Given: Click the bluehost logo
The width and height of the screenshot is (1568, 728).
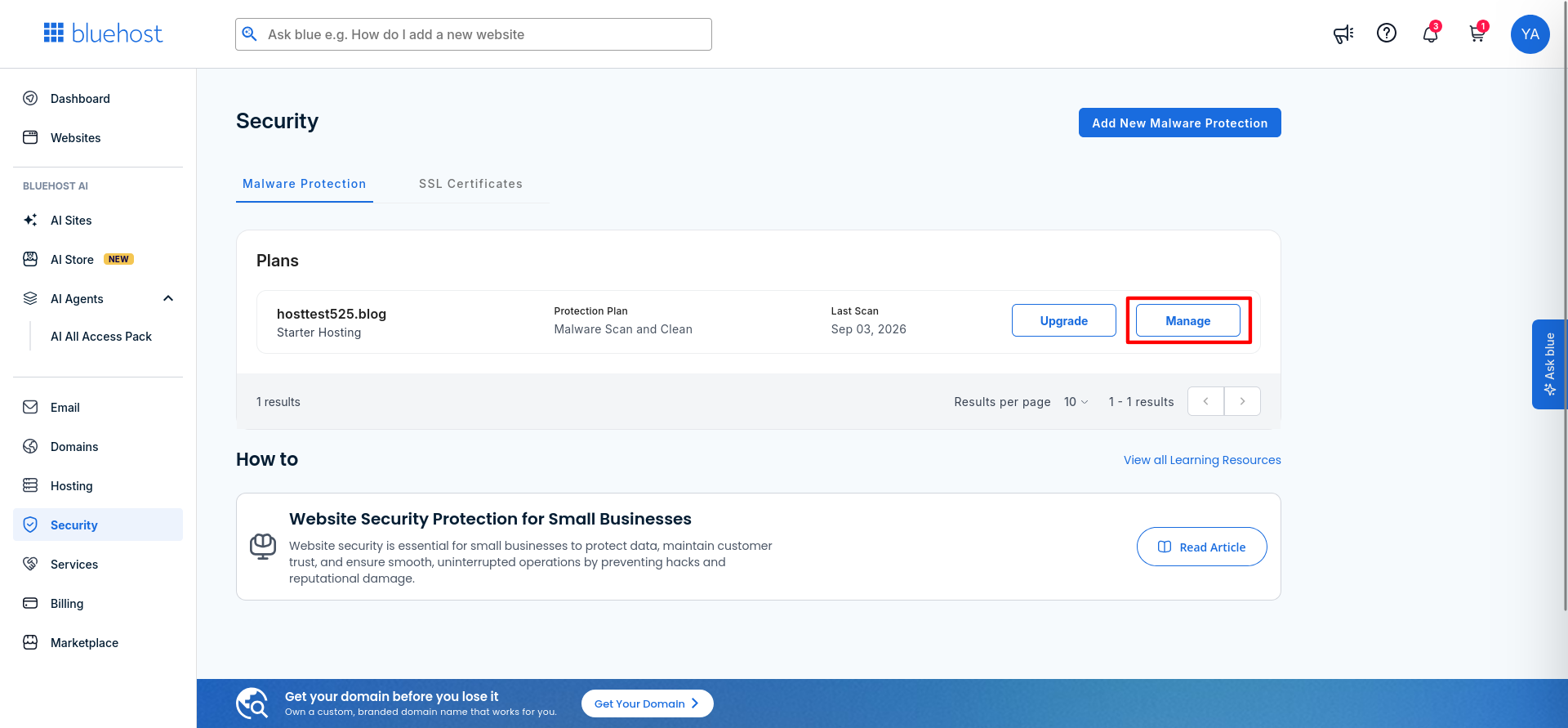Looking at the screenshot, I should tap(103, 33).
